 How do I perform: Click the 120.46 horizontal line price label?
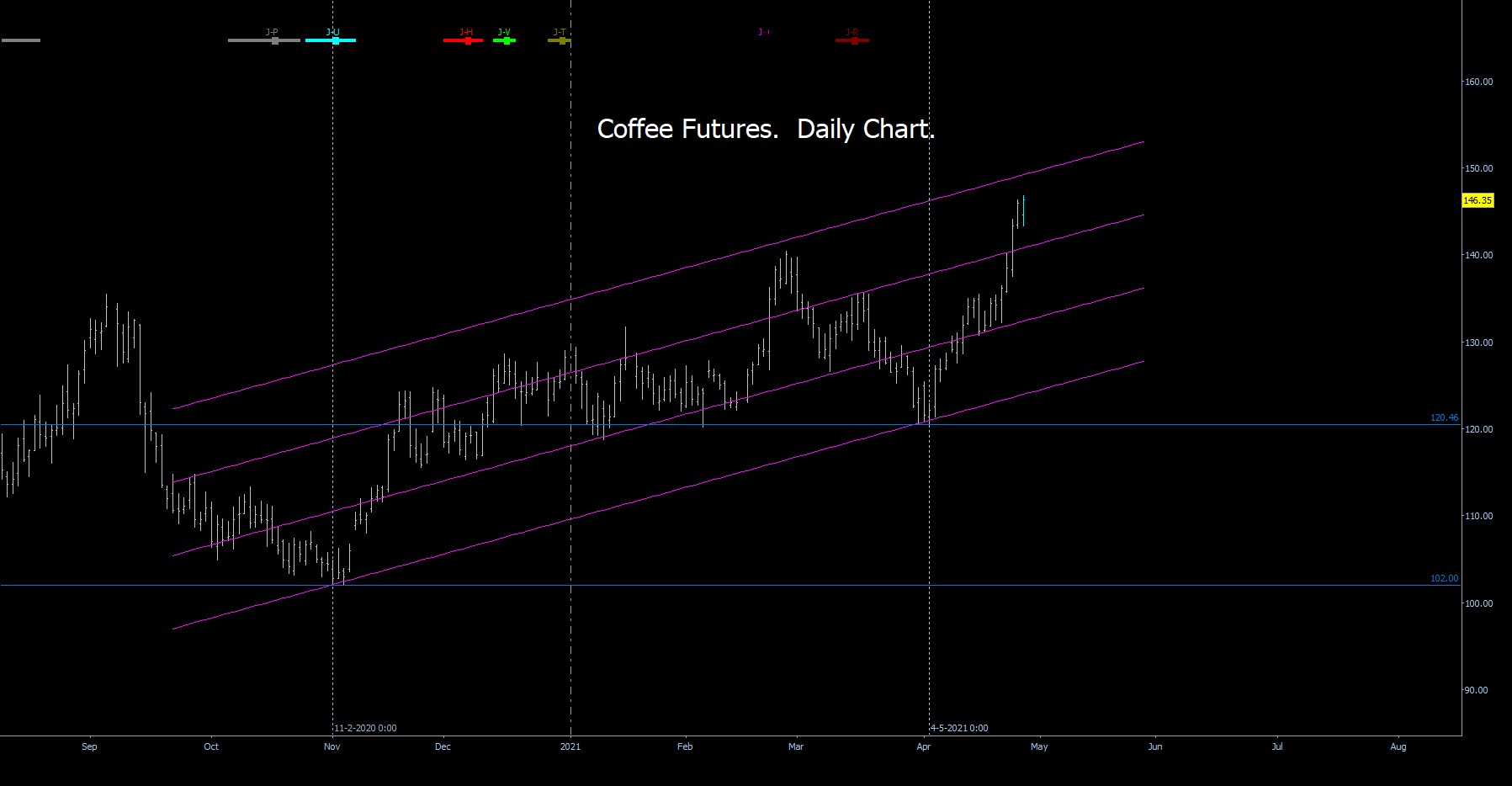click(1444, 417)
